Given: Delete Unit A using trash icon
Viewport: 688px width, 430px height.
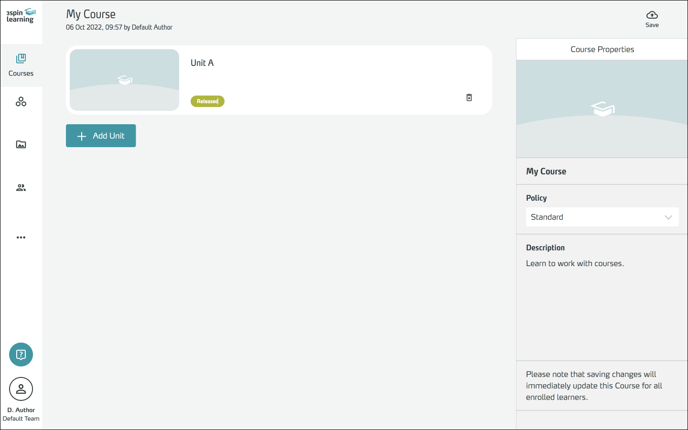Looking at the screenshot, I should pyautogui.click(x=469, y=98).
